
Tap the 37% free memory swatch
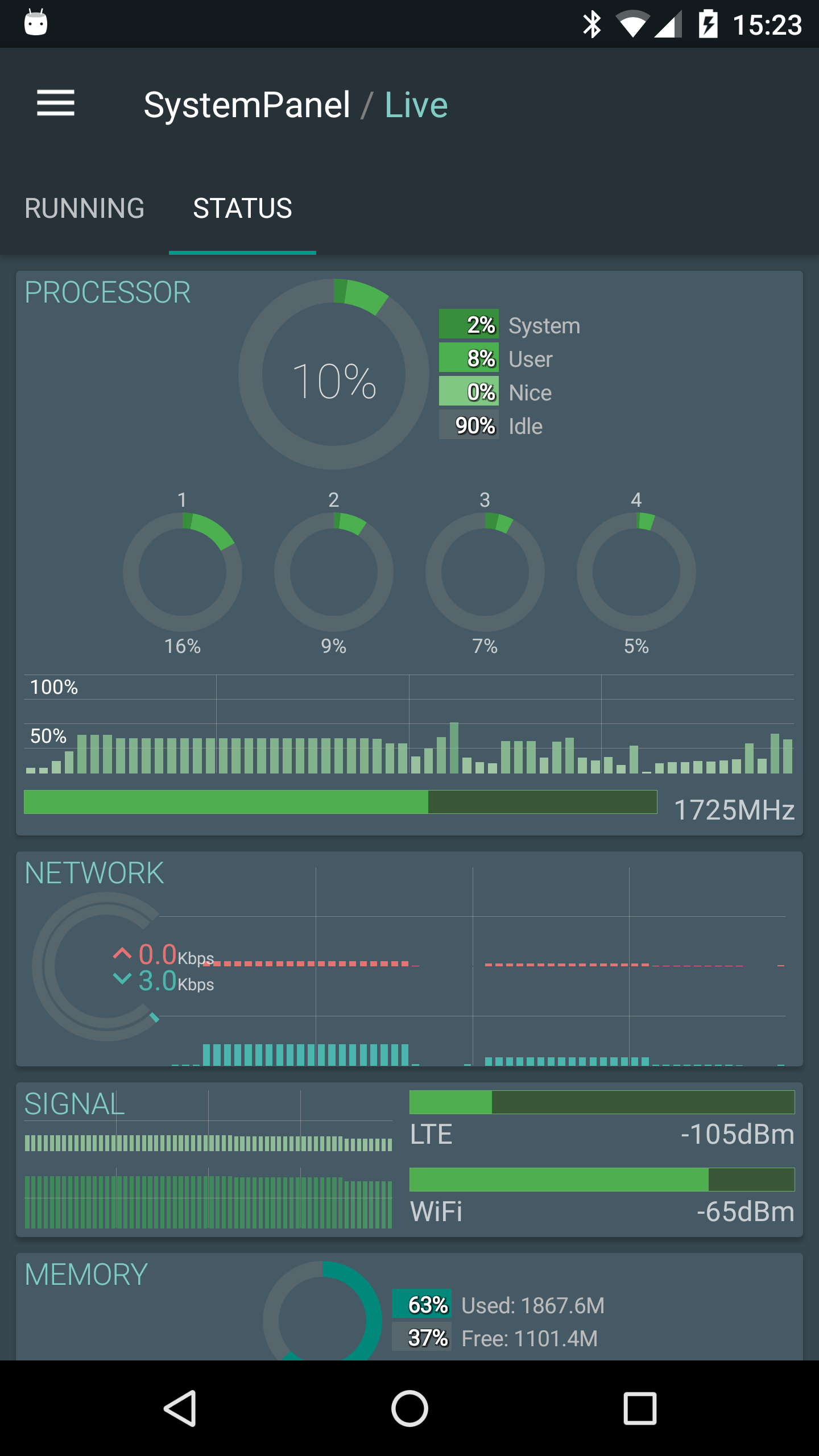click(421, 1337)
